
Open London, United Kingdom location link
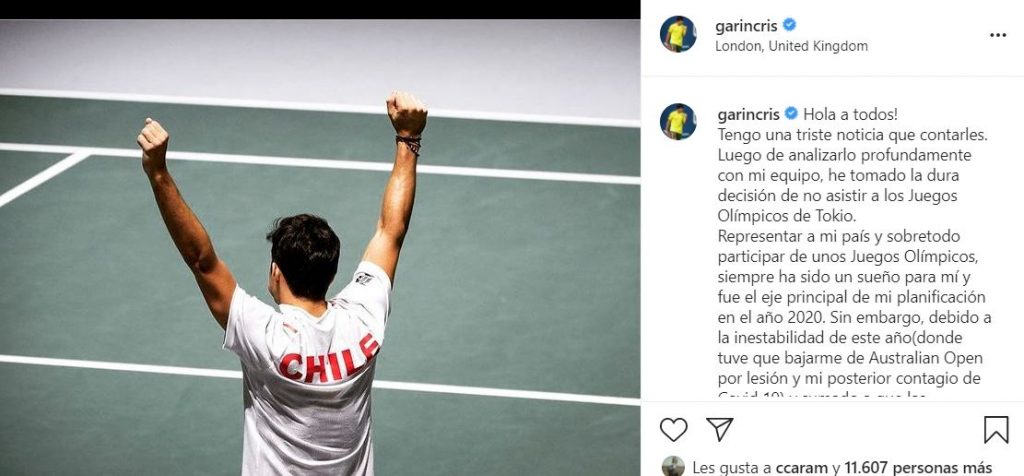pos(792,46)
